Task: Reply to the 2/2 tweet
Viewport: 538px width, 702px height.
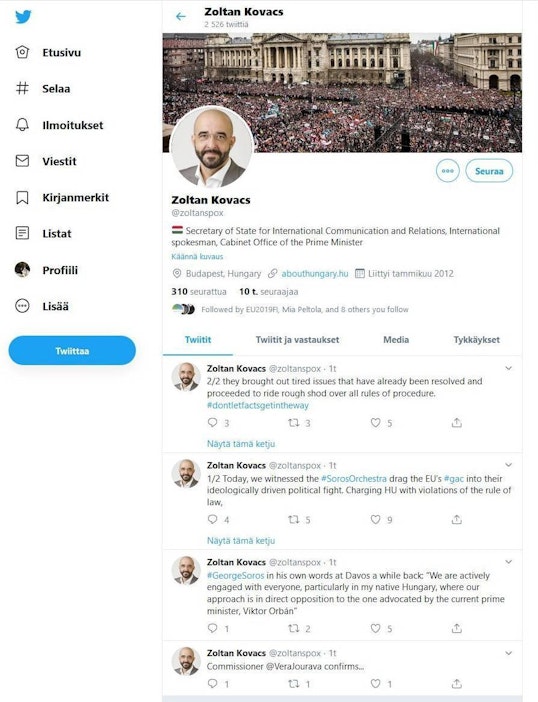Action: tap(213, 422)
